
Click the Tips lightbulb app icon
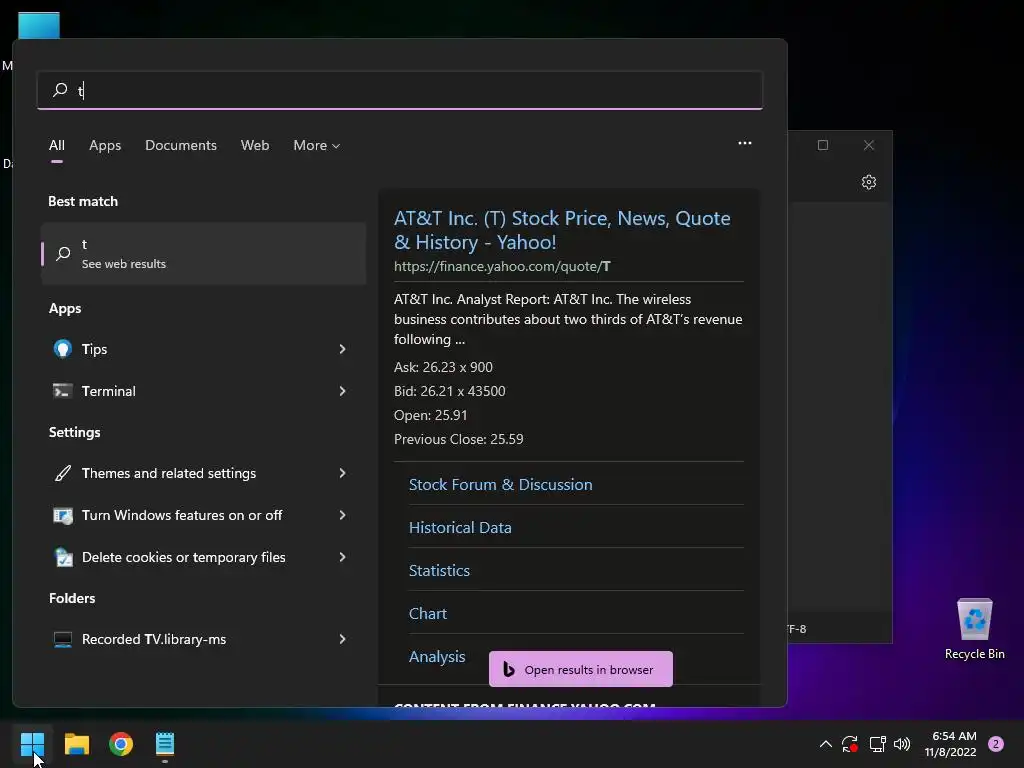(63, 349)
